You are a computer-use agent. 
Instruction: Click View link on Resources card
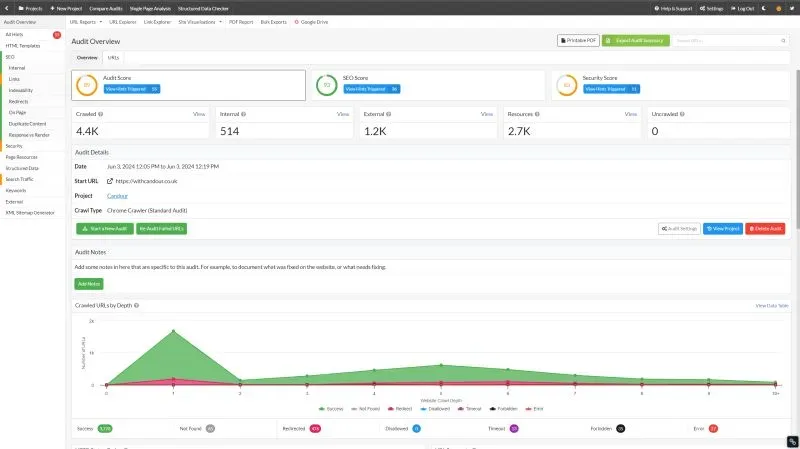[631, 114]
